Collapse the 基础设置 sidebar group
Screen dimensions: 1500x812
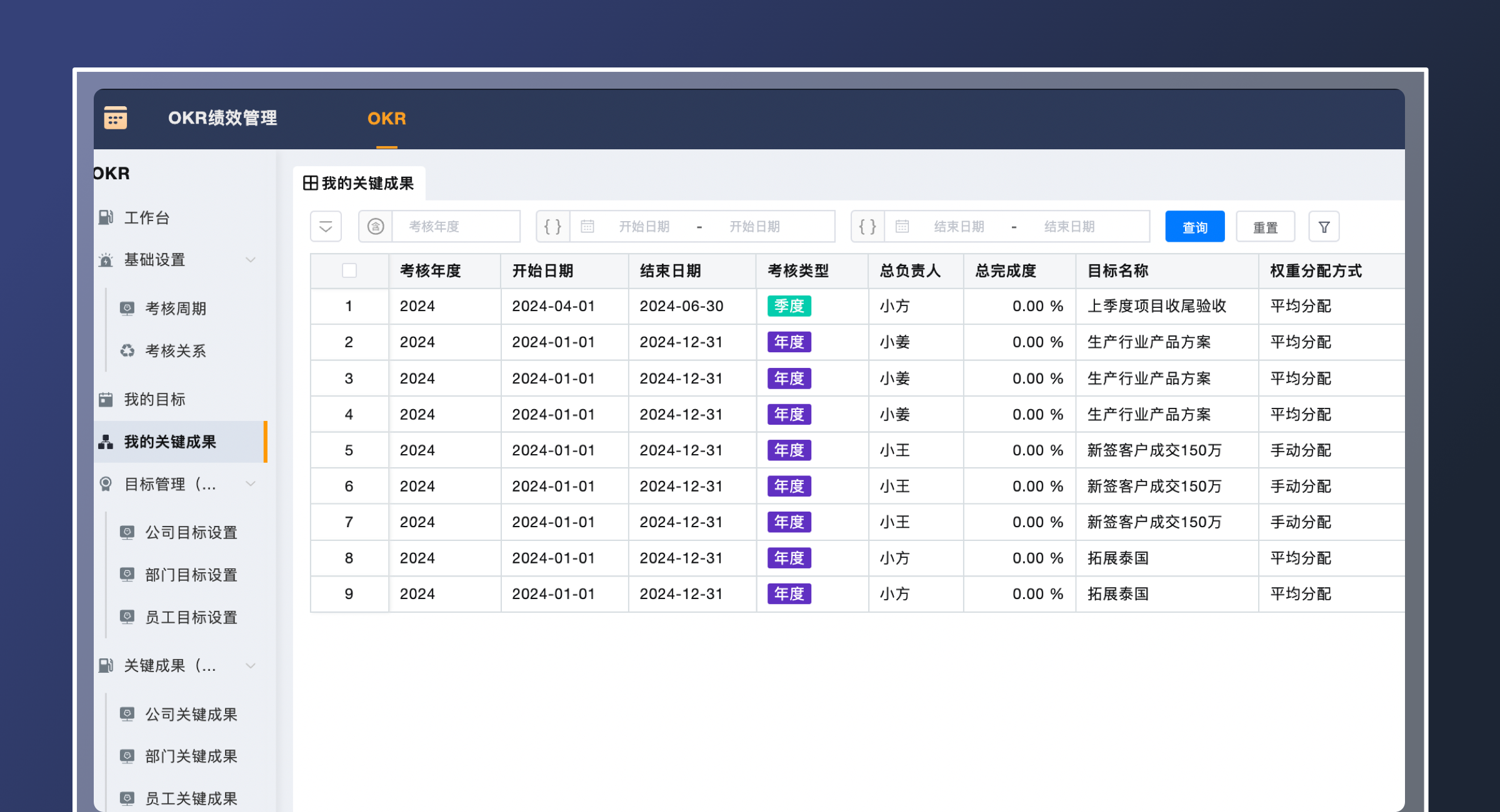pyautogui.click(x=251, y=260)
